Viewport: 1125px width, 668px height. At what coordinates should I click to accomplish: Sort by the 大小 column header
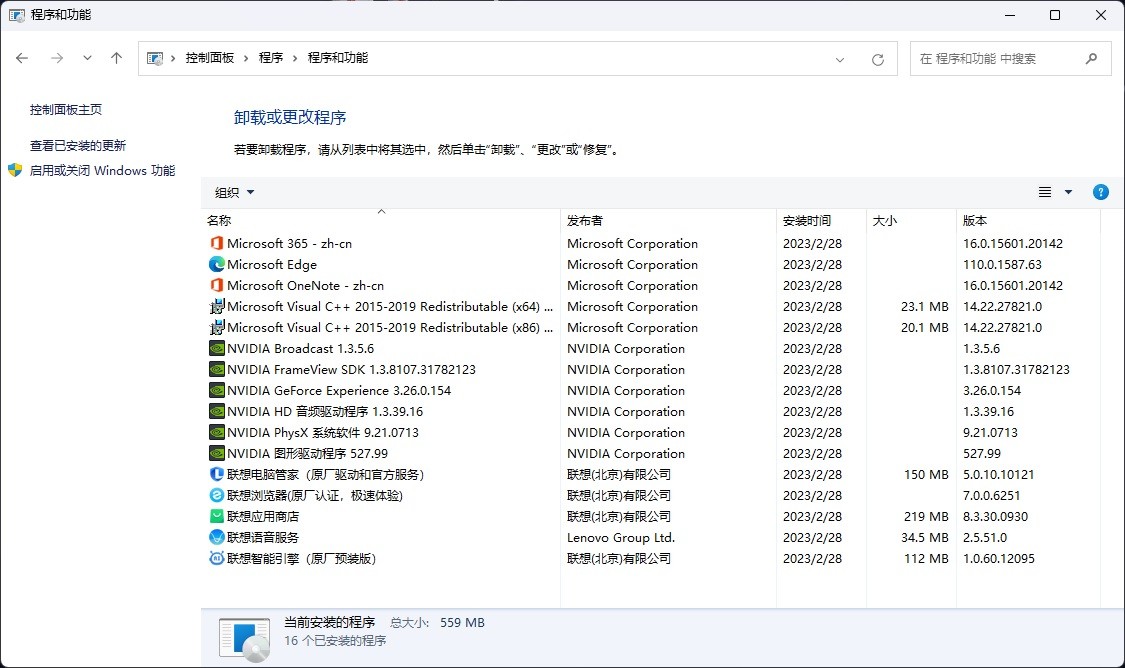click(911, 220)
